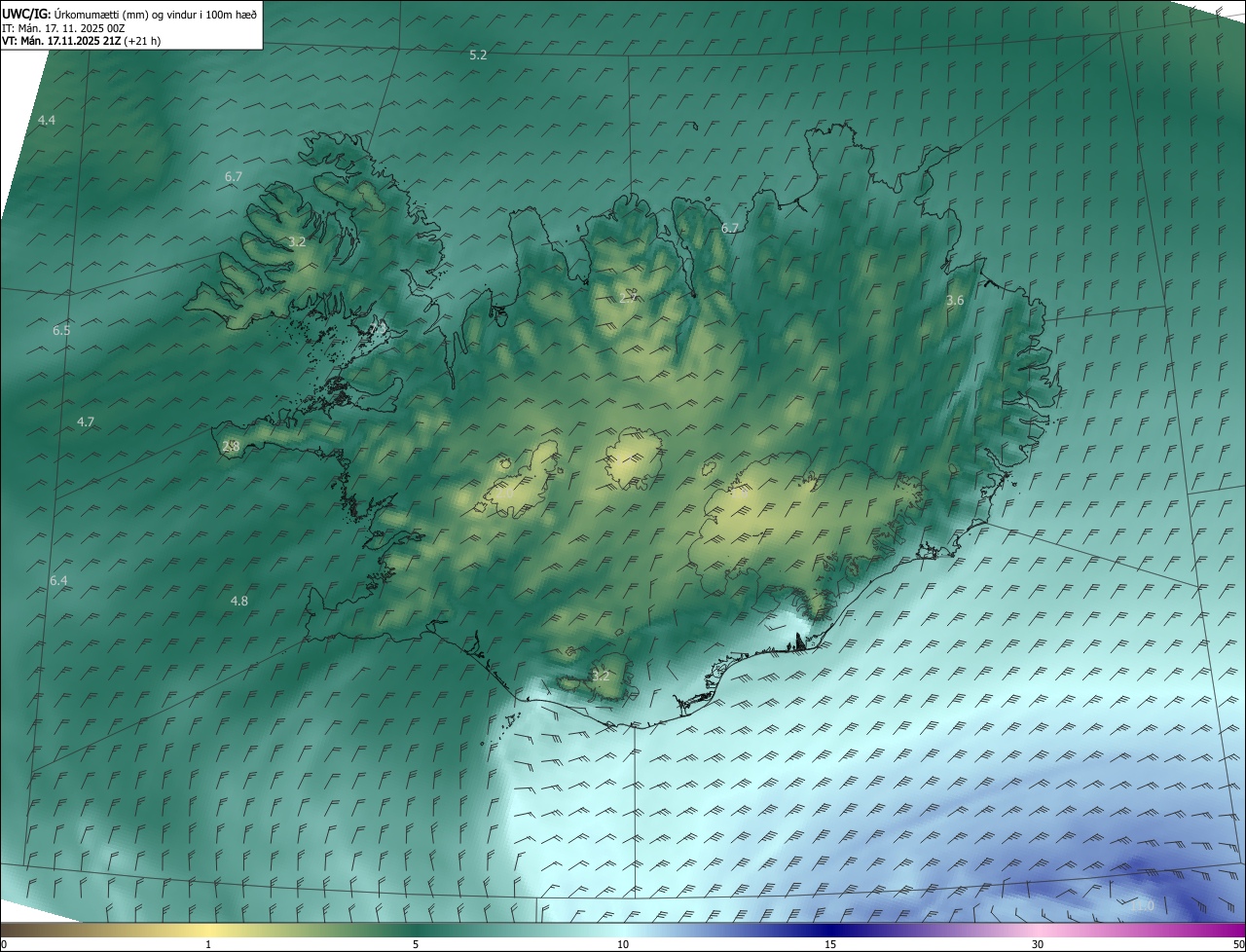Image resolution: width=1246 pixels, height=952 pixels.
Task: Select the 6.4 value in the southwest ocean
Action: coord(58,580)
